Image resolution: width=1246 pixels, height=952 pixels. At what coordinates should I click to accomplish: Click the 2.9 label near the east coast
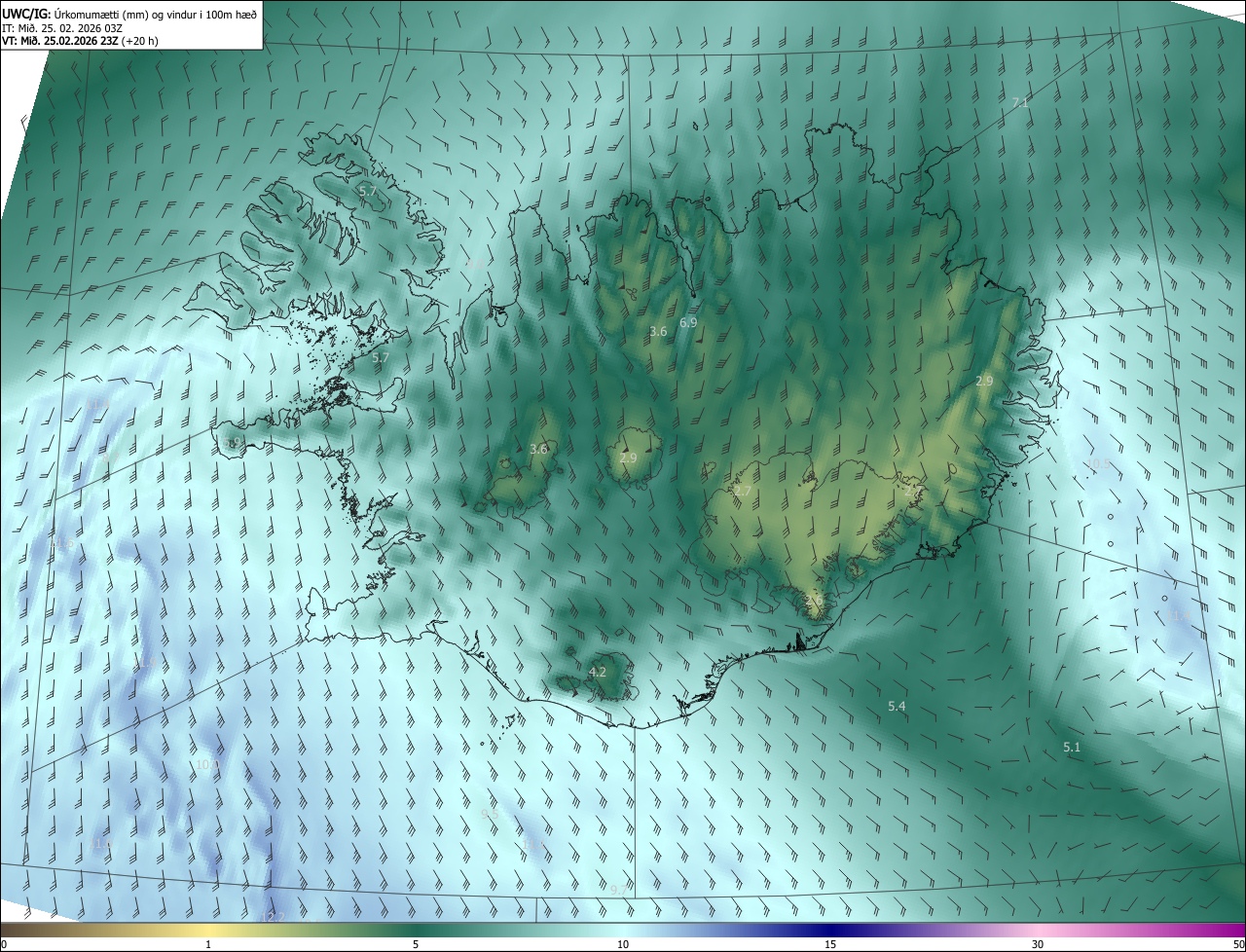click(984, 381)
